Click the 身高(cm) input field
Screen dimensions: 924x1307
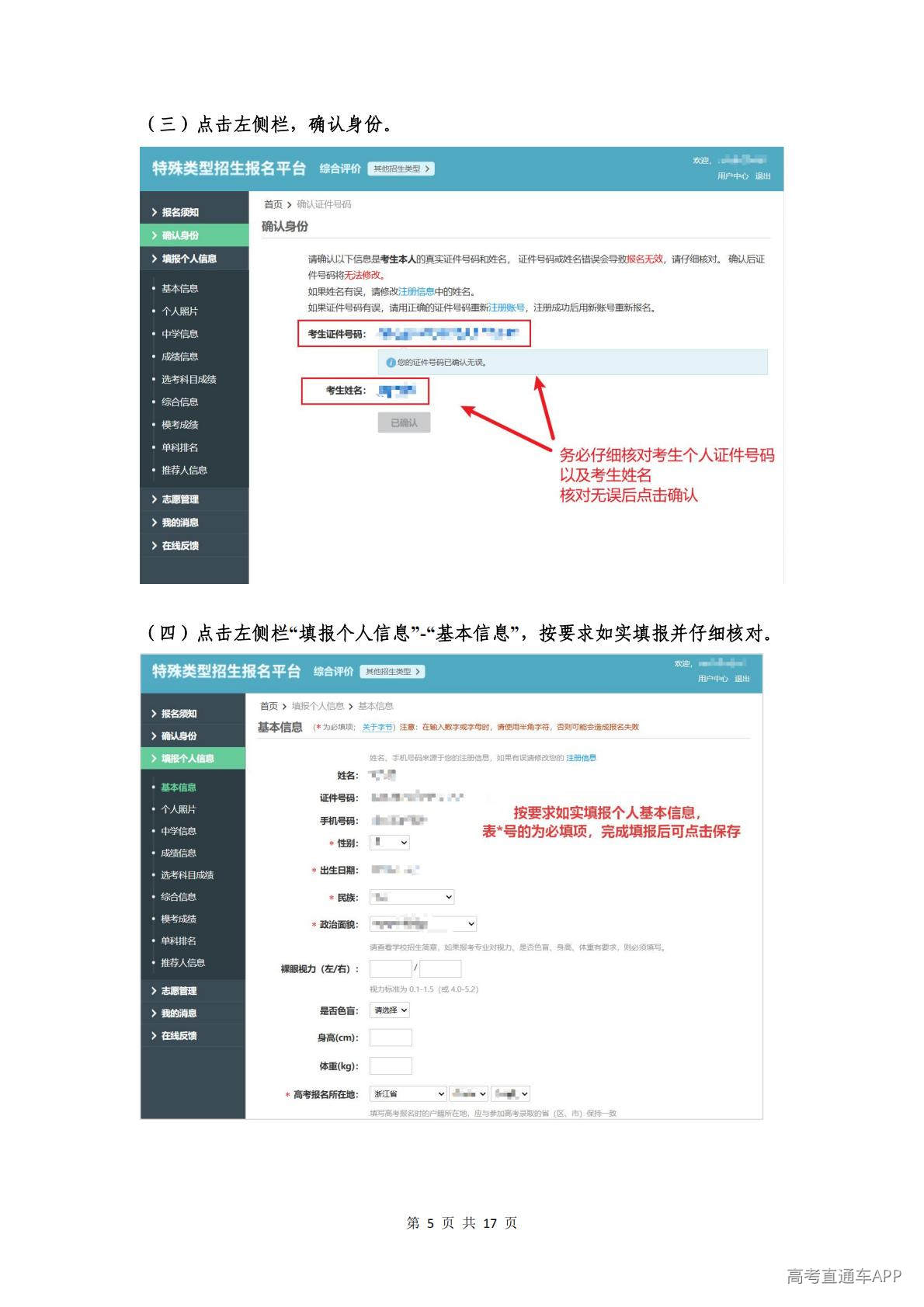pos(391,1038)
